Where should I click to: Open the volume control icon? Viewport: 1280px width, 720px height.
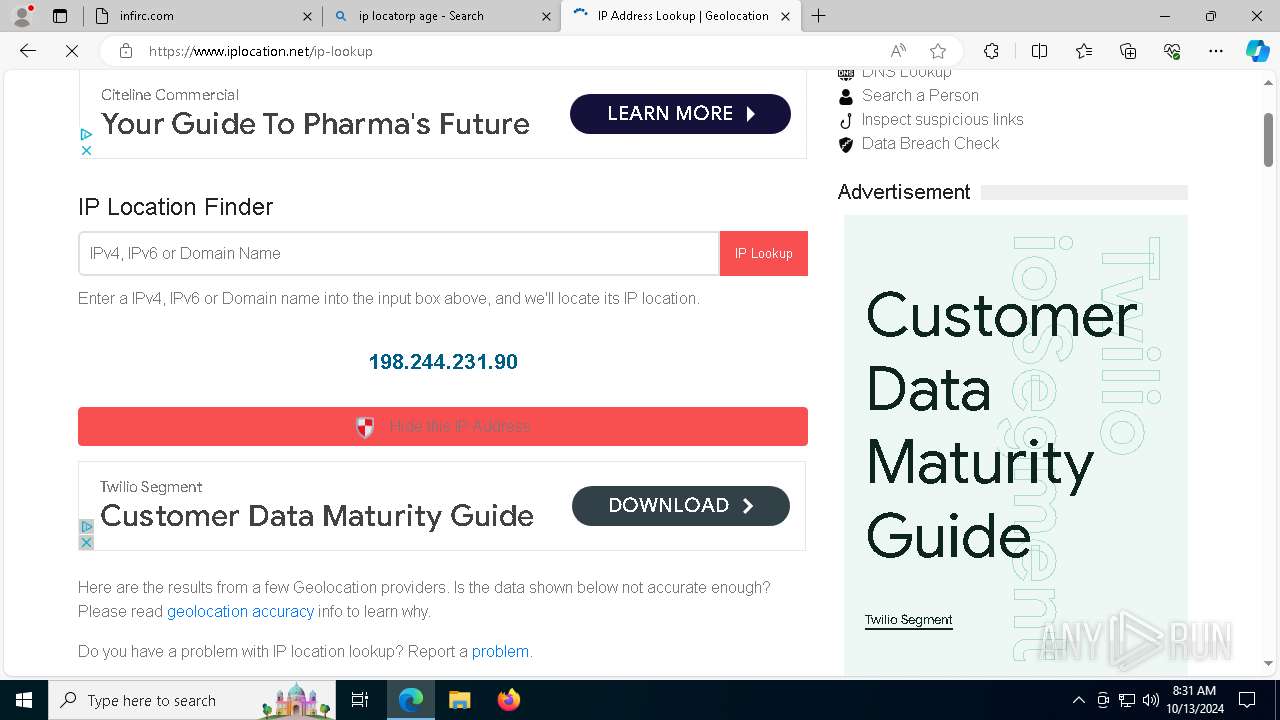point(1151,700)
